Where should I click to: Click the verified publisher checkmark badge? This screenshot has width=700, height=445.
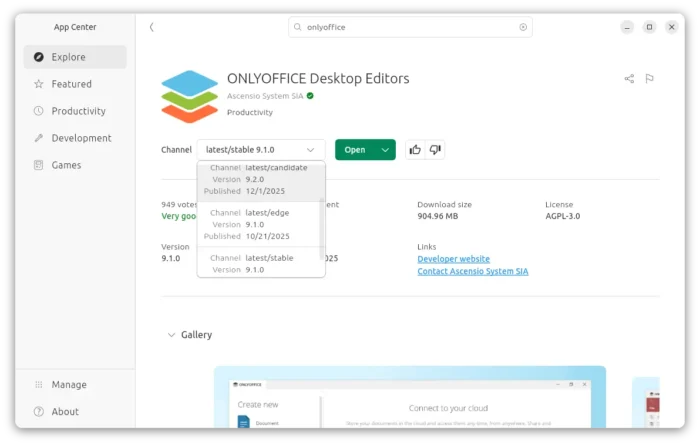click(x=310, y=96)
